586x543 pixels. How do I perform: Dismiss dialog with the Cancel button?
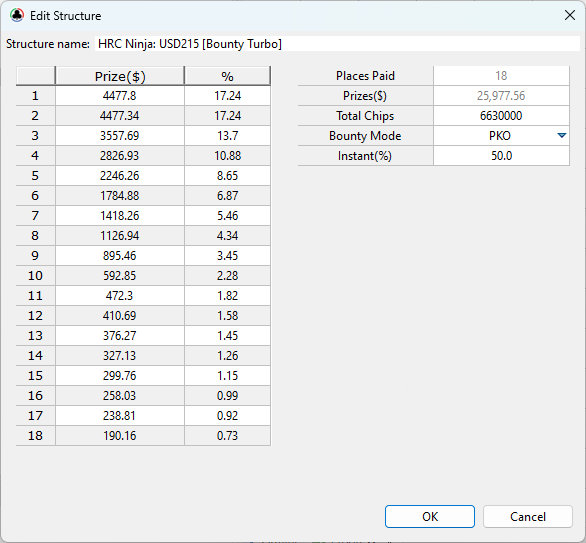(x=528, y=516)
